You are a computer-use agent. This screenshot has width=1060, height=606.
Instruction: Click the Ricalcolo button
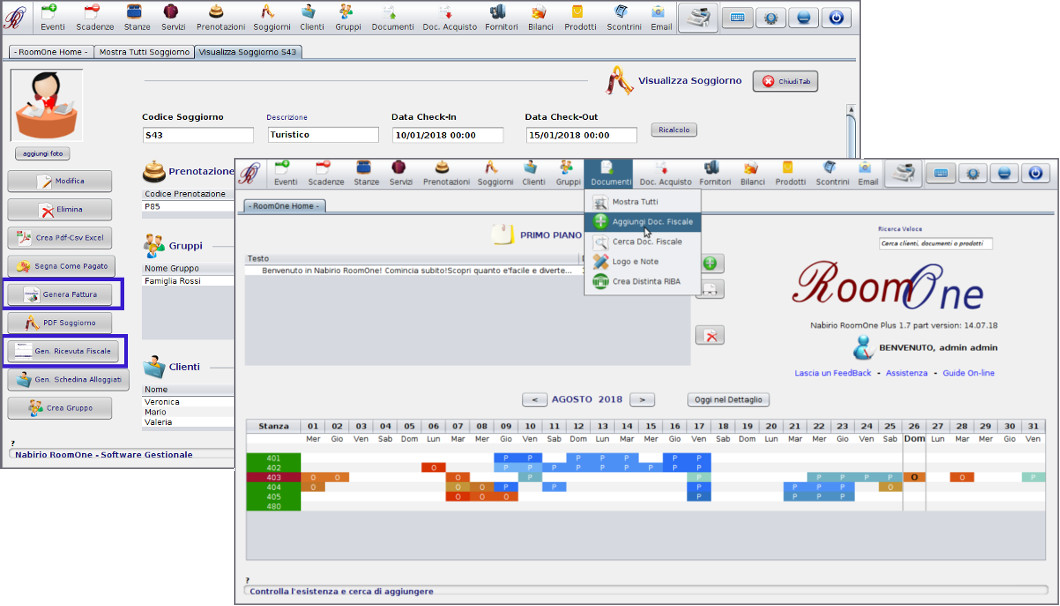(x=674, y=129)
